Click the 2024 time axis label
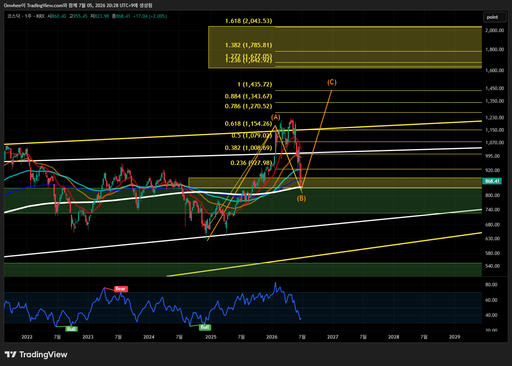The image size is (512, 366). click(149, 337)
